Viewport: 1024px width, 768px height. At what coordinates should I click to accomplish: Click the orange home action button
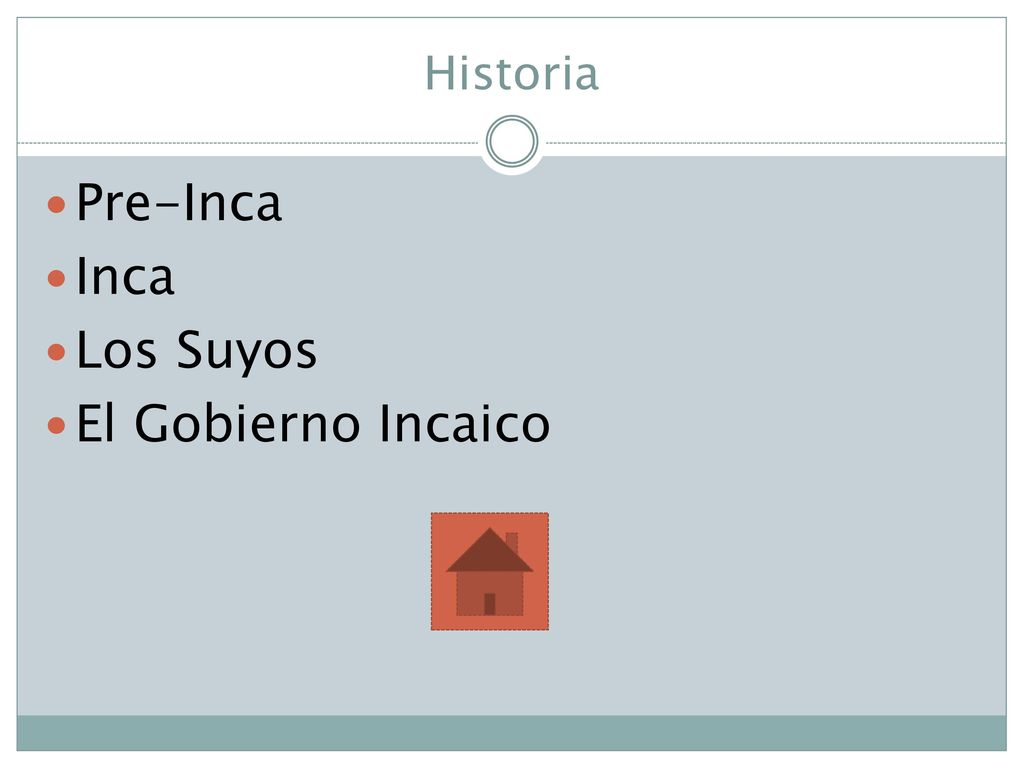click(490, 571)
